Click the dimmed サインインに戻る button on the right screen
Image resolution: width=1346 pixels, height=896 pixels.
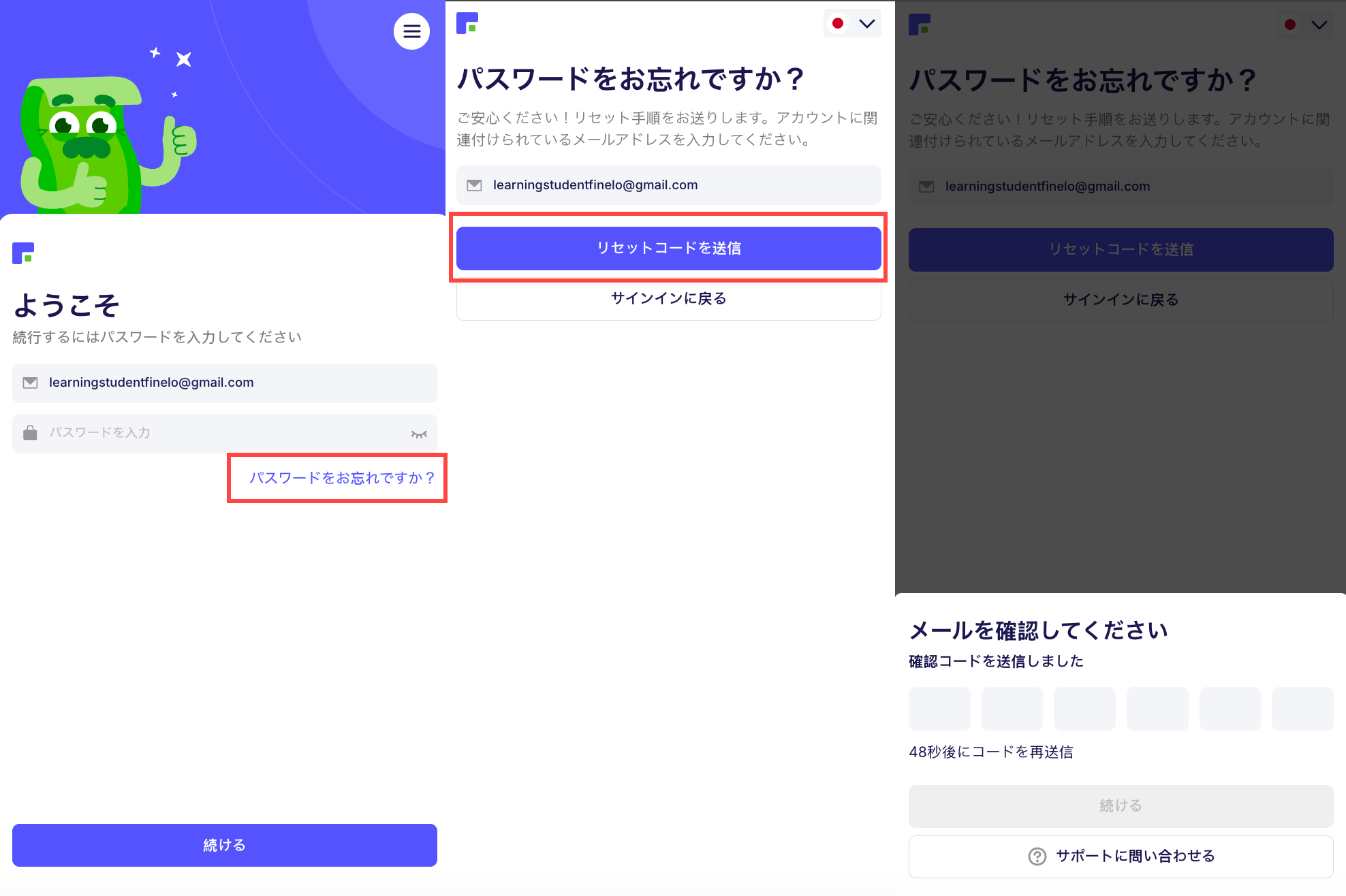coord(1121,300)
